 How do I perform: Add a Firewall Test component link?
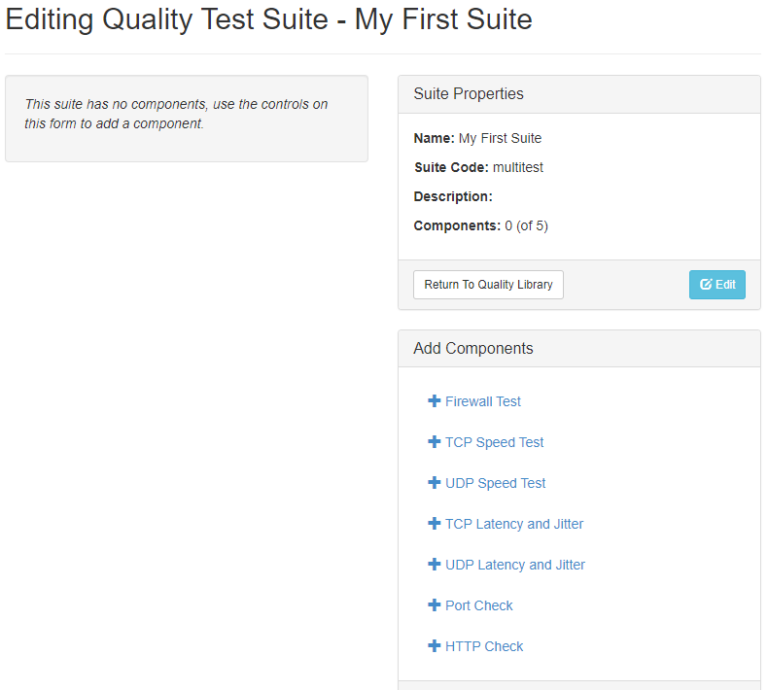click(x=483, y=402)
